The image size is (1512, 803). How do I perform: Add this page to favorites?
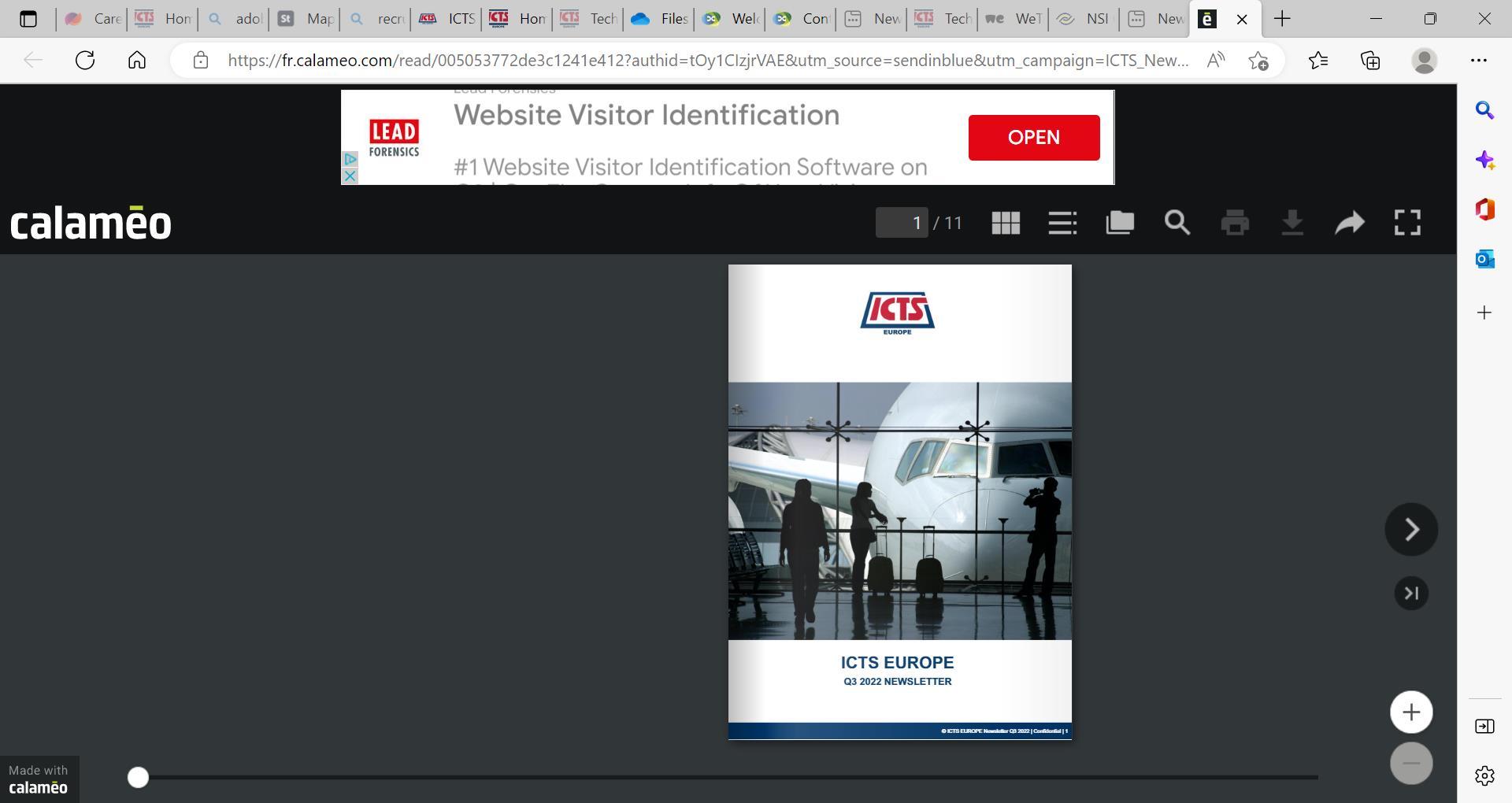tap(1258, 61)
